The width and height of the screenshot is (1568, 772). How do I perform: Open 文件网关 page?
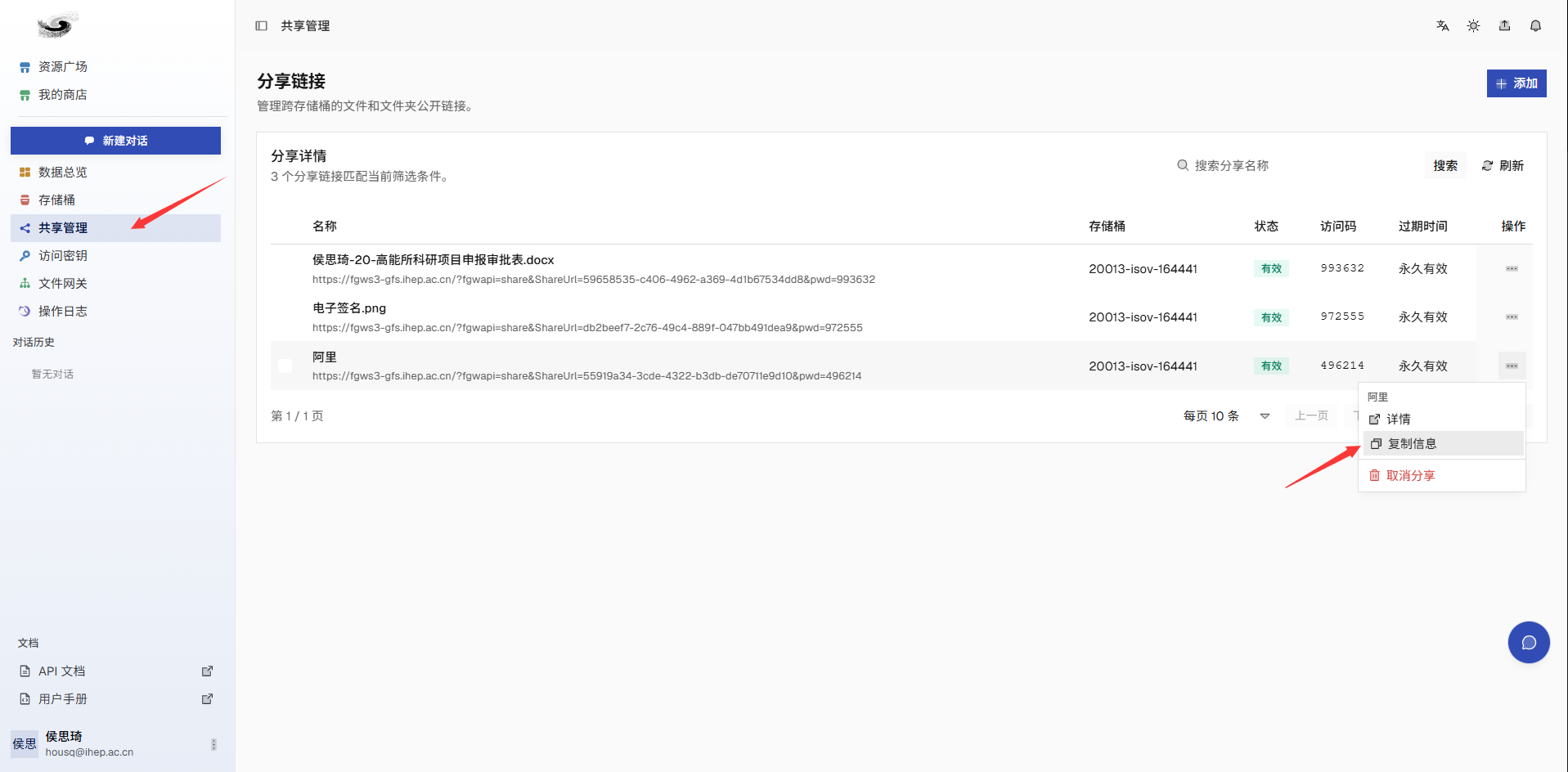[x=115, y=284]
